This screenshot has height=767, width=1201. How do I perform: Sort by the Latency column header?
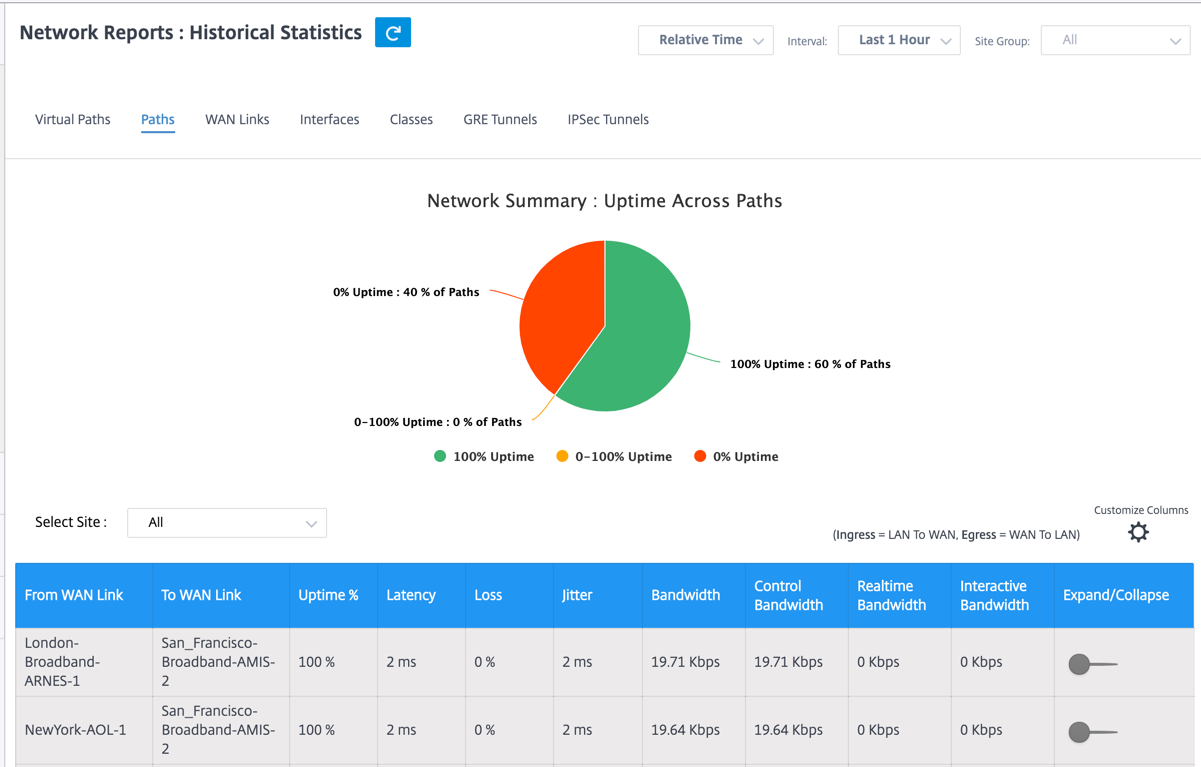tap(422, 595)
